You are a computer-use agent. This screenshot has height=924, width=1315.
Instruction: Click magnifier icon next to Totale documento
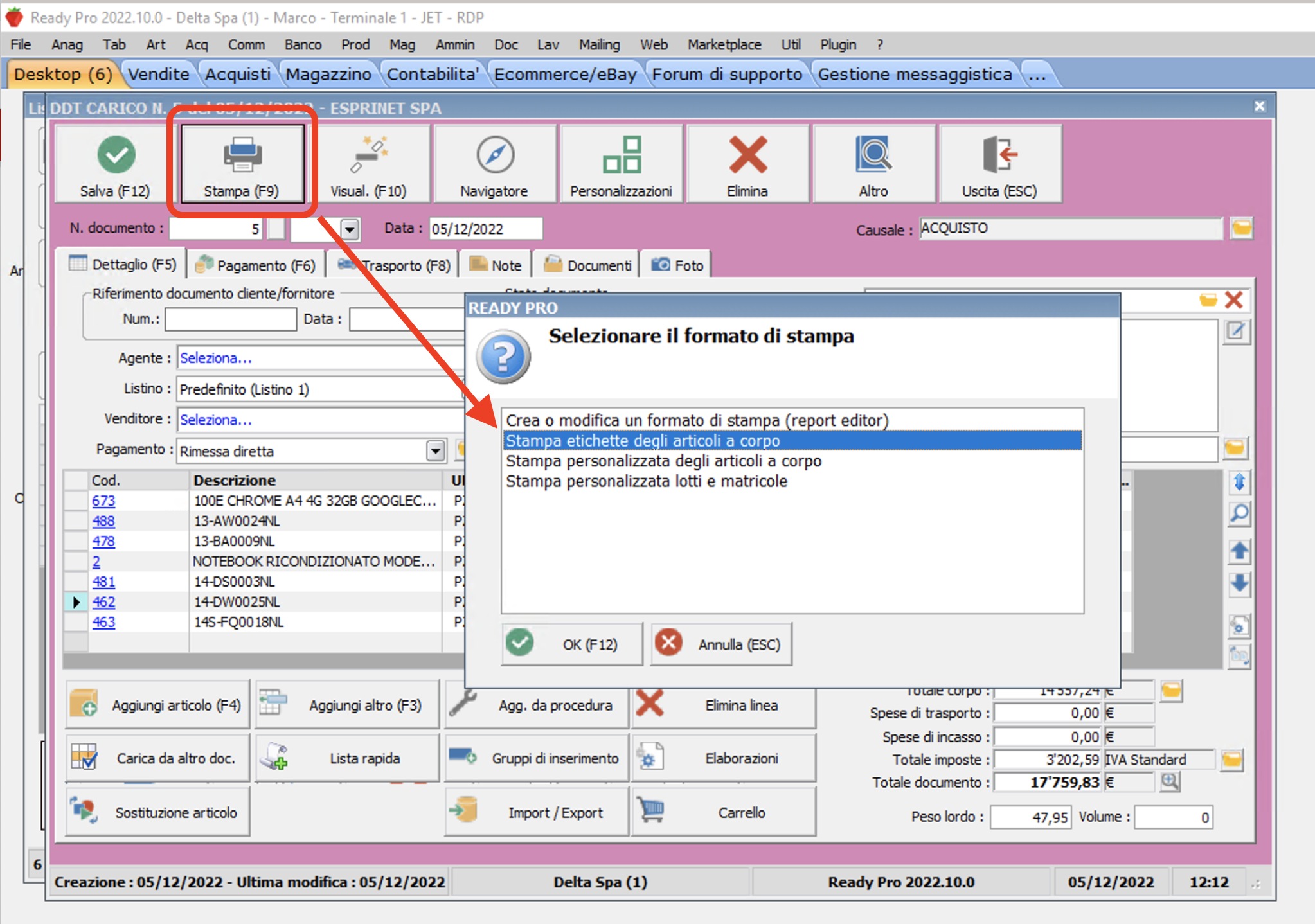pos(1170,782)
